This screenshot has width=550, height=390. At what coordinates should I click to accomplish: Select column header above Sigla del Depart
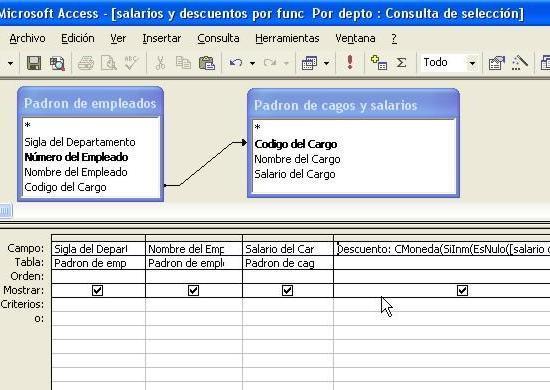pyautogui.click(x=98, y=238)
